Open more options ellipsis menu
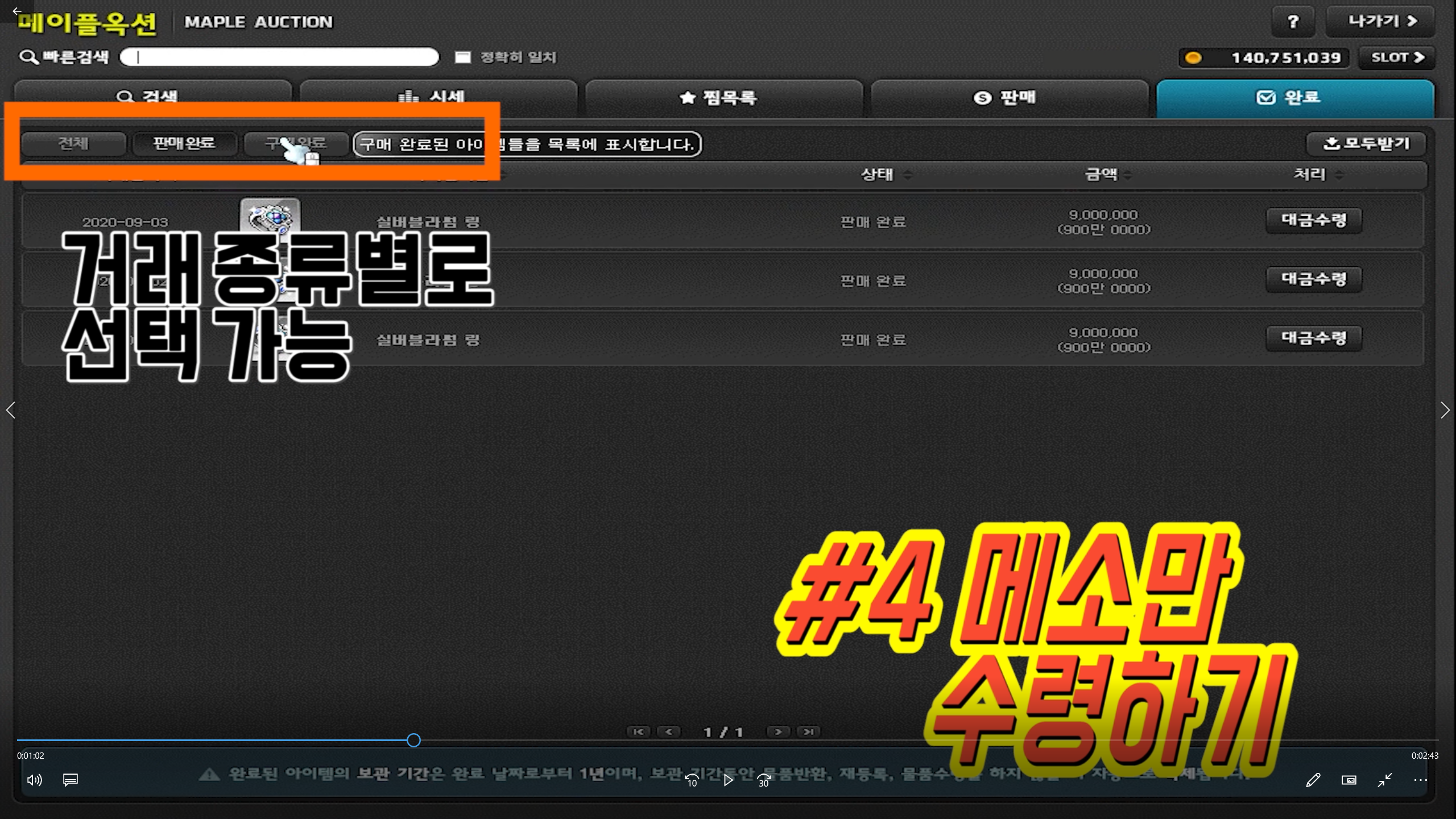Screen dimensions: 1456x819 tap(1420, 780)
